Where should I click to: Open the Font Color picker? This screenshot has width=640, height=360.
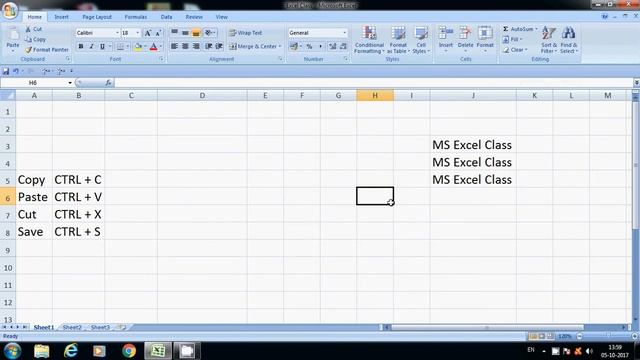[153, 47]
